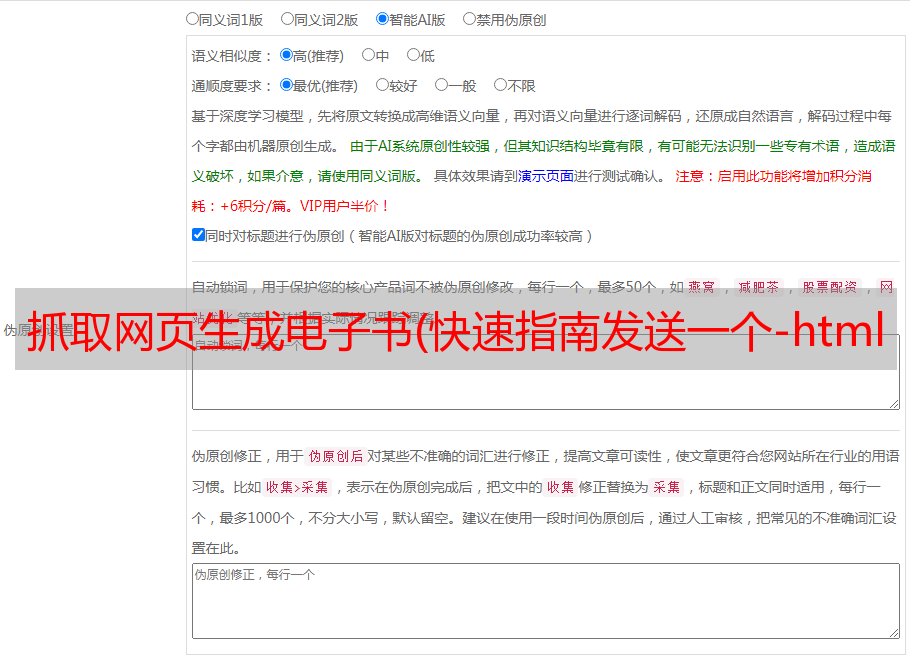
Task: Click the red 注意：启用此功能将增加积分消 text
Action: pos(773,176)
